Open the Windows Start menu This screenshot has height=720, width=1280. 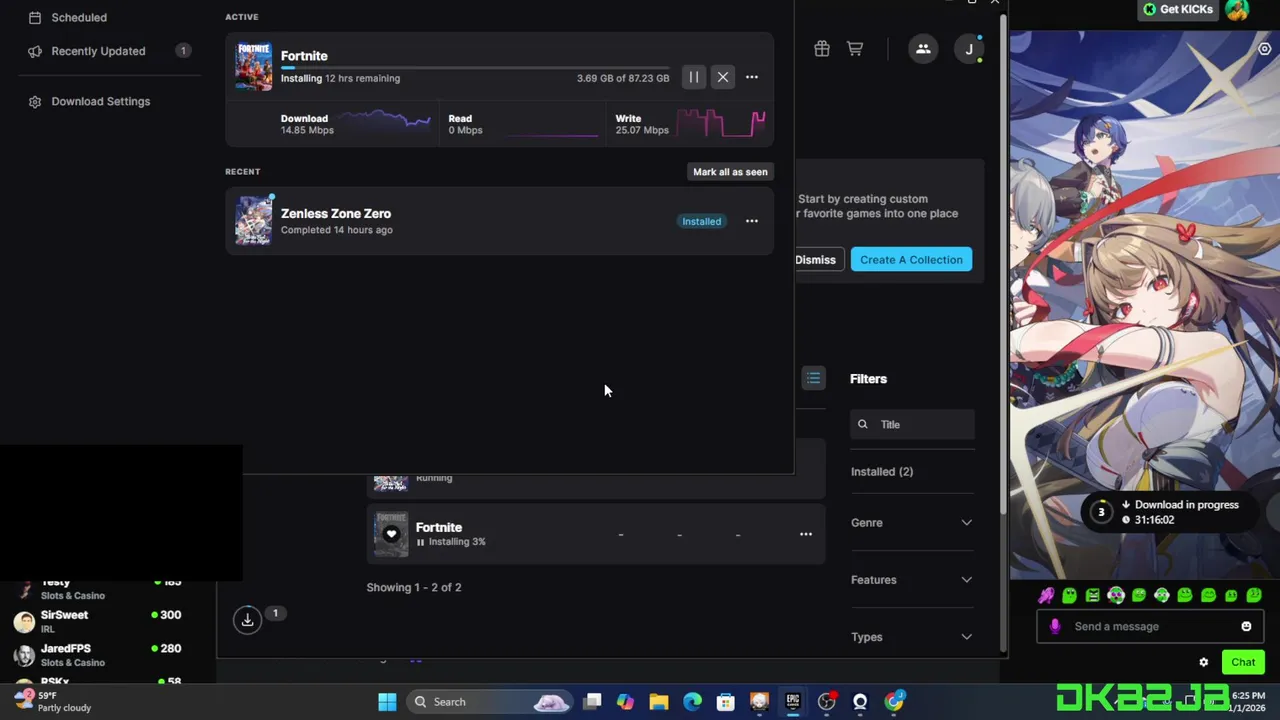pos(387,701)
